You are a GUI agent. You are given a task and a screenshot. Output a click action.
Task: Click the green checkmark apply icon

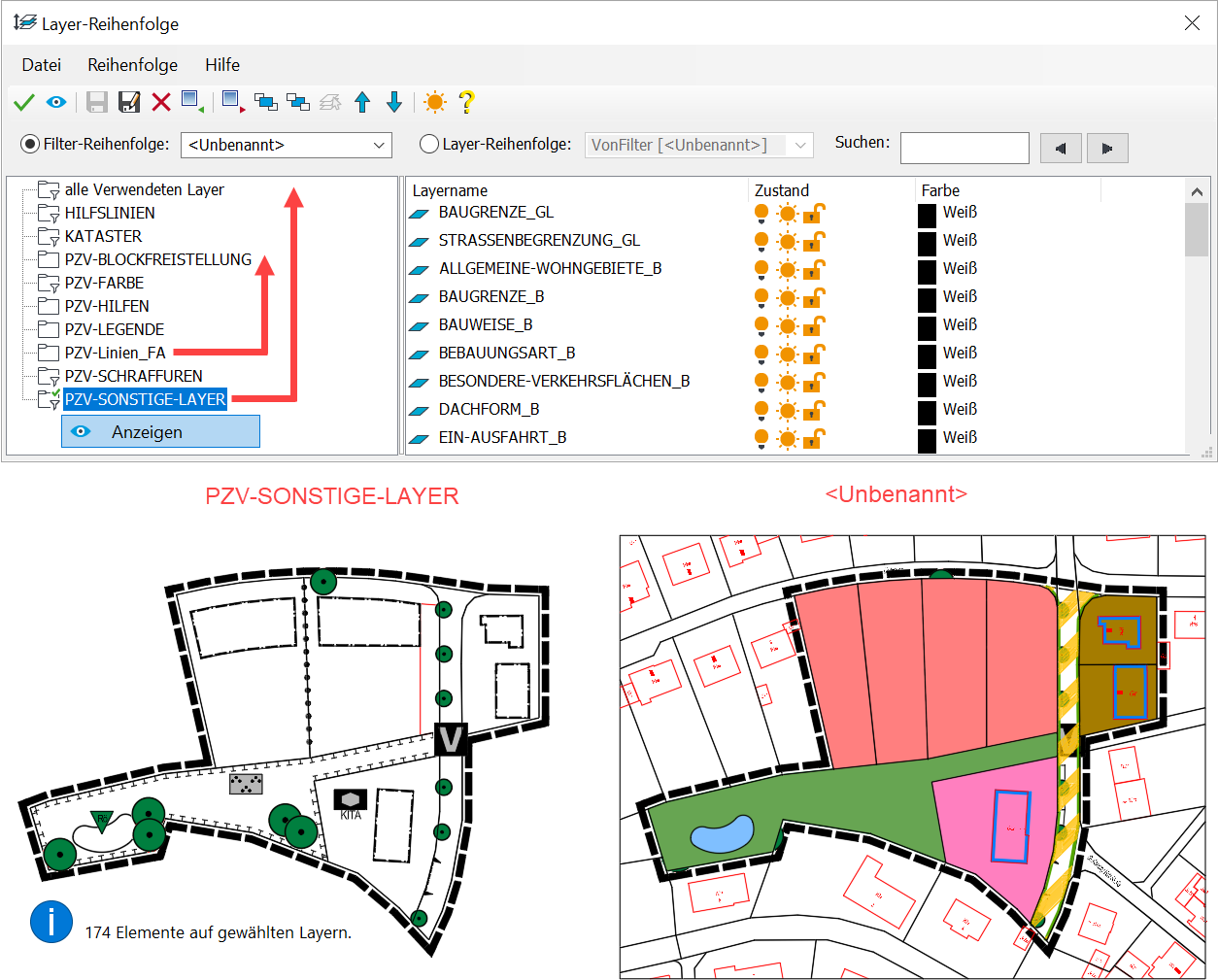[24, 102]
